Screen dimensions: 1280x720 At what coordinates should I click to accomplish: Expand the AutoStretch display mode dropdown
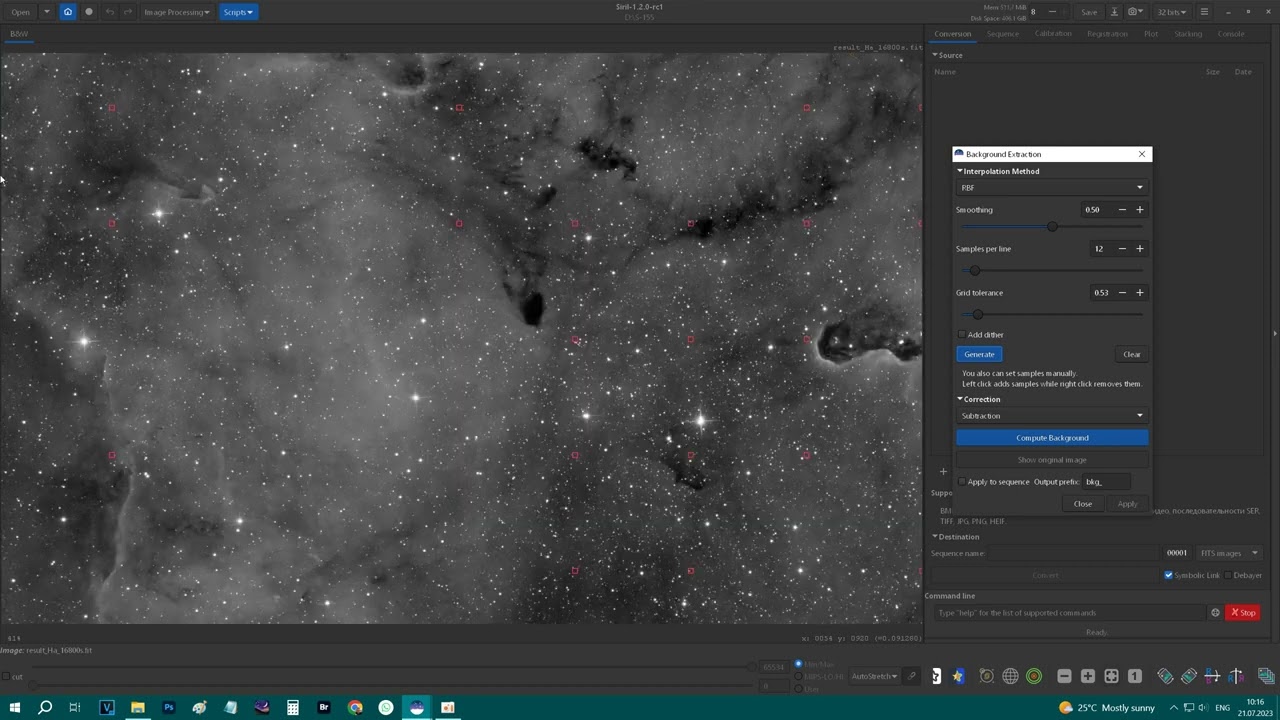875,677
